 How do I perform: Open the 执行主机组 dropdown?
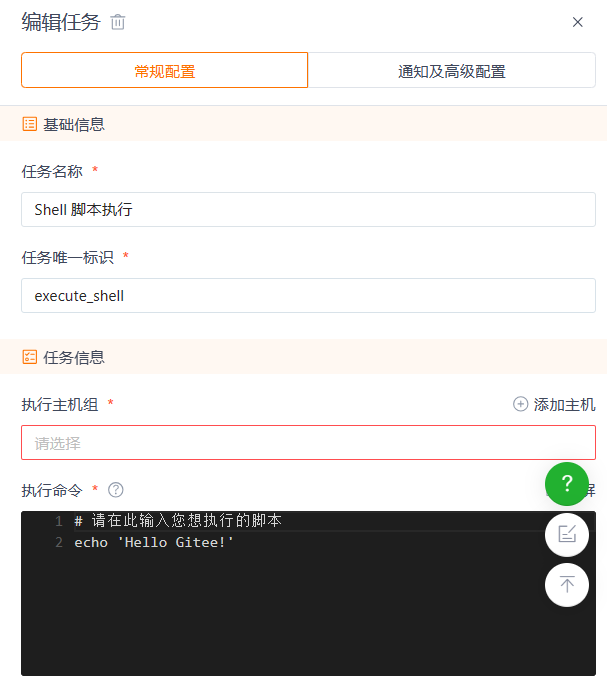(x=308, y=443)
